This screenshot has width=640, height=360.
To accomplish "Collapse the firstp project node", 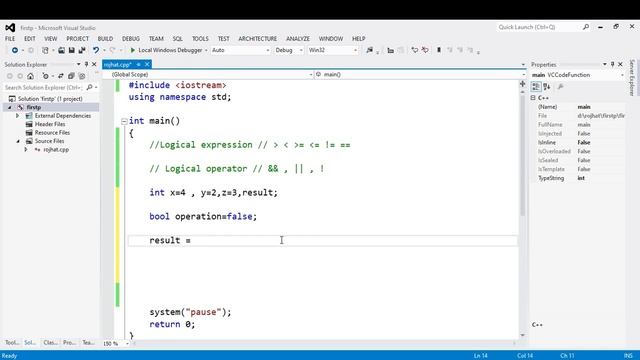I will coord(10,107).
